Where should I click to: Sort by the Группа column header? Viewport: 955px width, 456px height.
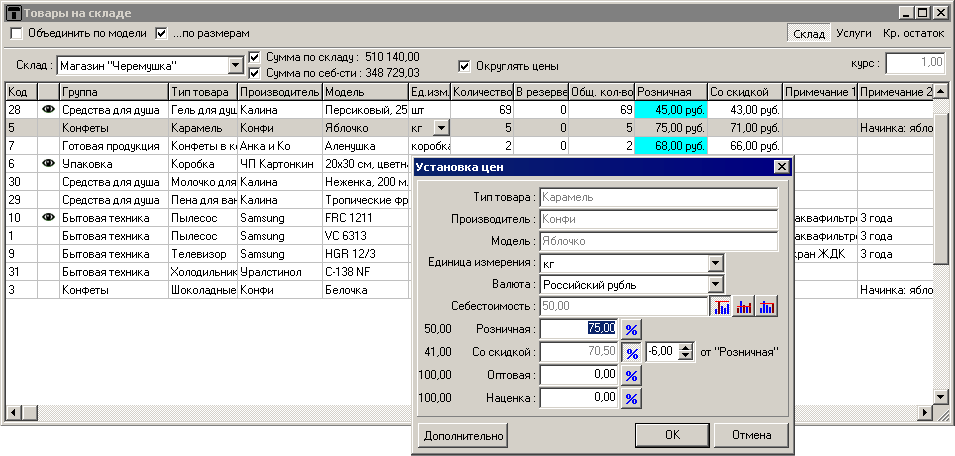tap(114, 92)
